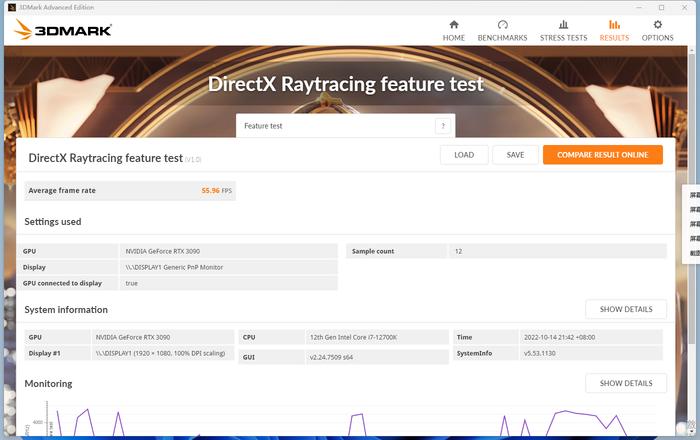700x440 pixels.
Task: Select the Results section
Action: coord(614,30)
